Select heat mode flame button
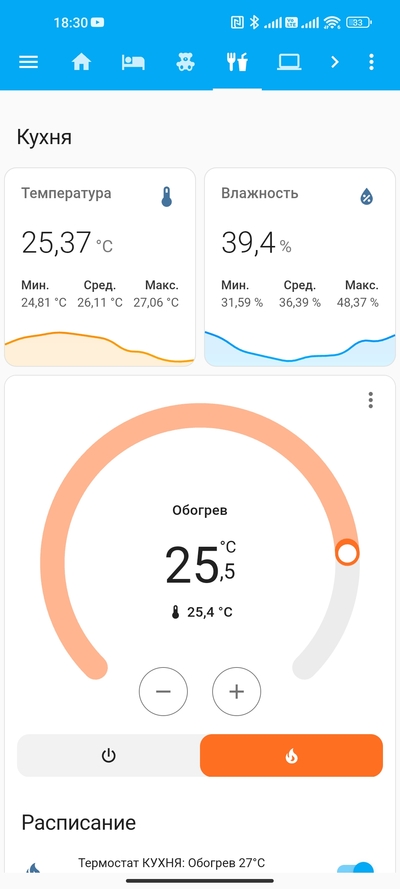This screenshot has width=400, height=889. (x=291, y=755)
